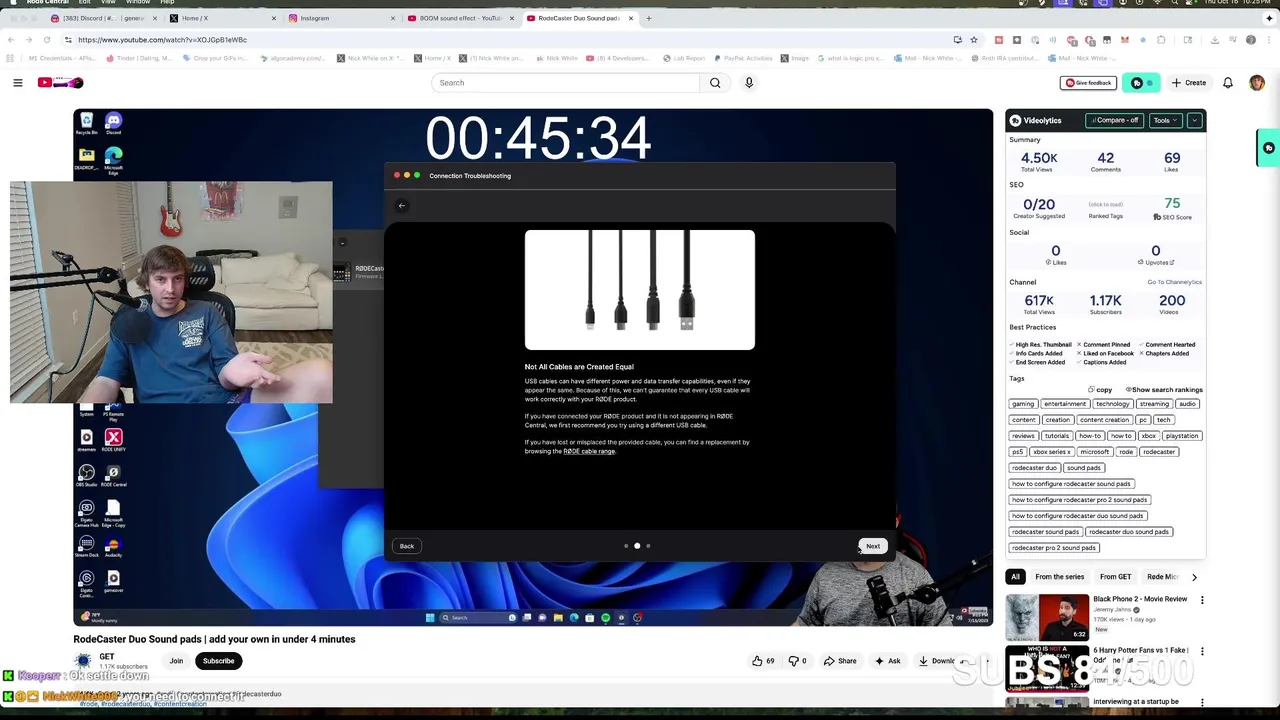Screen dimensions: 1280x720
Task: Switch to the Instagram tab
Action: point(340,18)
